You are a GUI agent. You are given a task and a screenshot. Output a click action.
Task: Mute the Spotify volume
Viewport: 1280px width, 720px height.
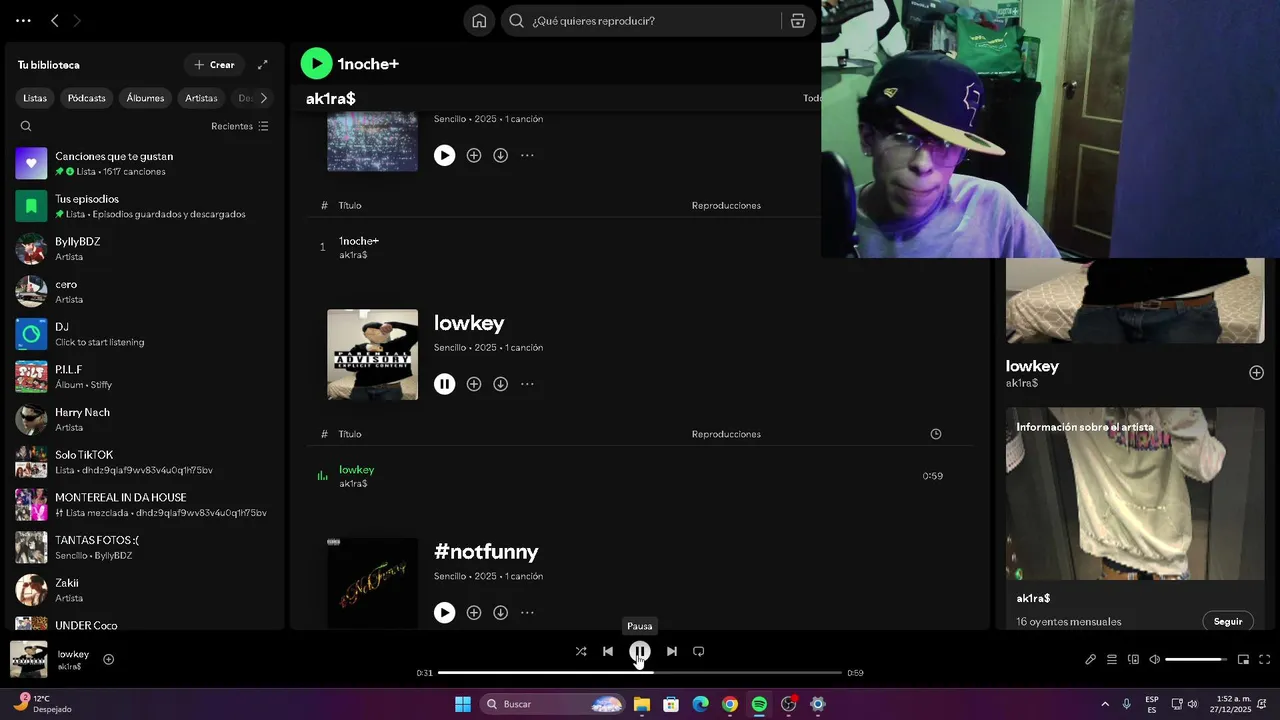point(1154,659)
